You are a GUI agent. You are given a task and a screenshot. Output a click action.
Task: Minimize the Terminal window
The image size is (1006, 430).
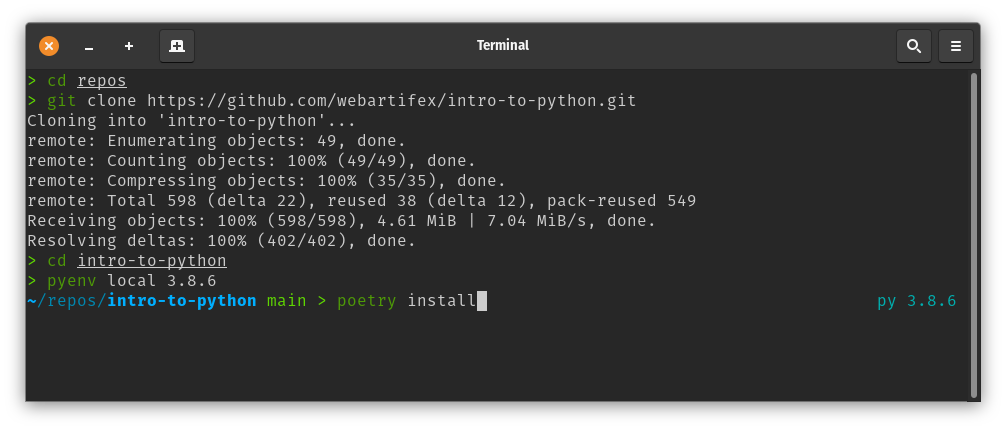89,46
